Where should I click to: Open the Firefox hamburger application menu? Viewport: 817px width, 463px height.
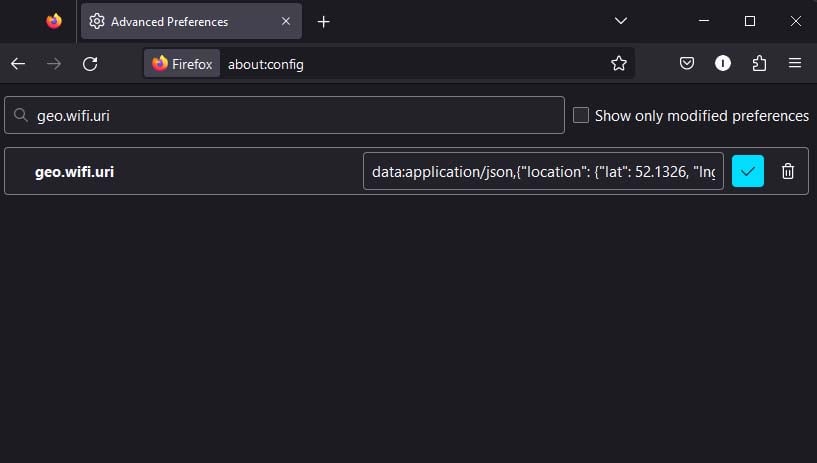pos(795,64)
